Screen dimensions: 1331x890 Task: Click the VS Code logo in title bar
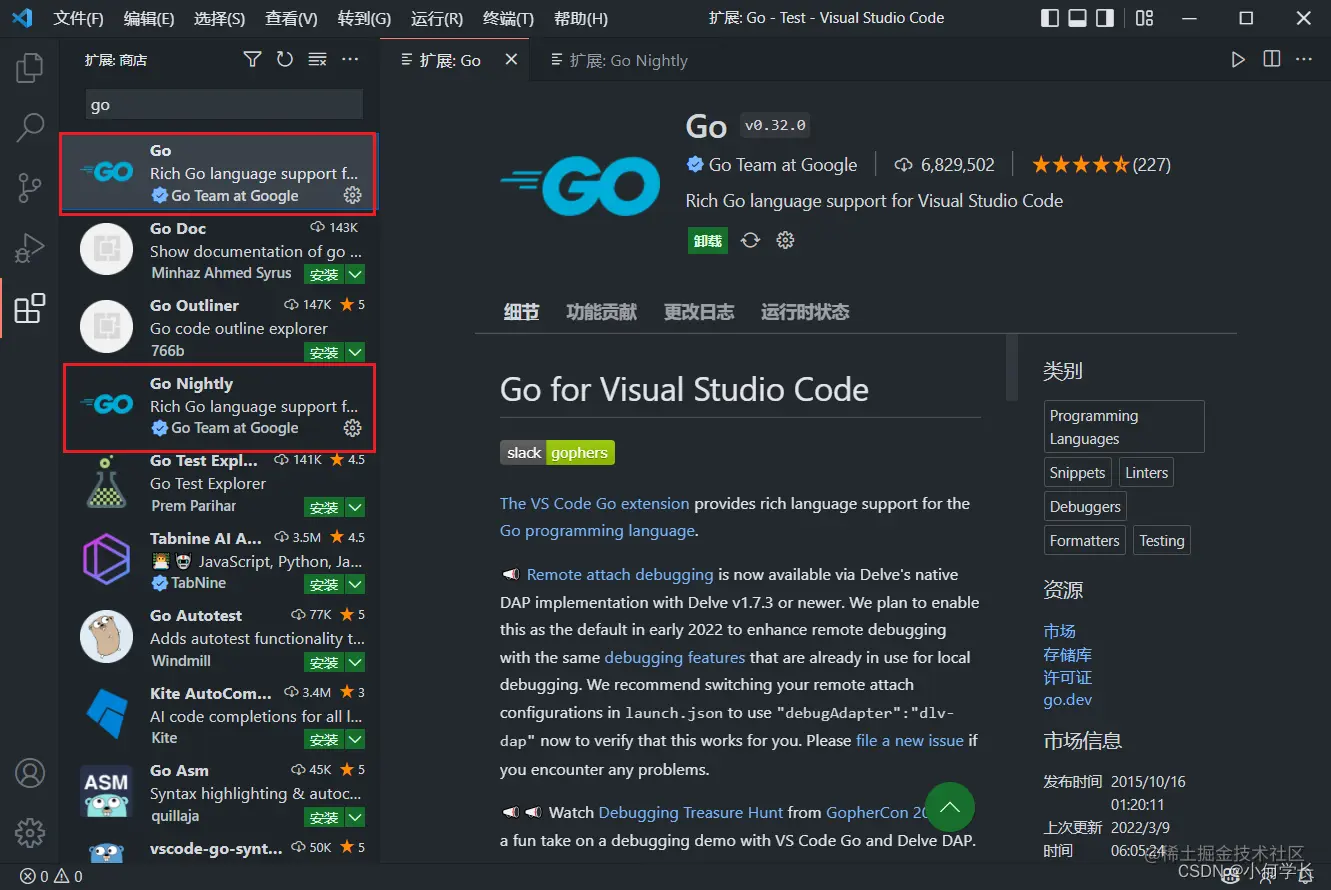click(x=22, y=18)
